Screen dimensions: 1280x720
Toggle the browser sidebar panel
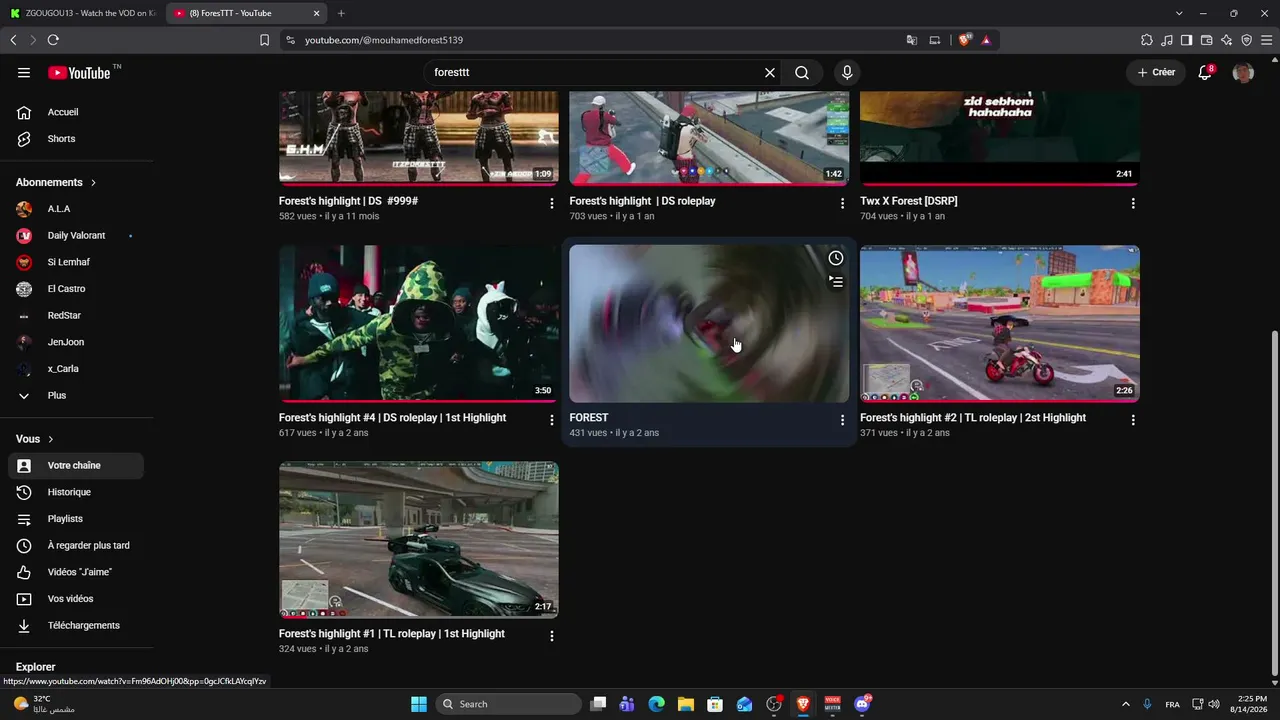(1186, 40)
